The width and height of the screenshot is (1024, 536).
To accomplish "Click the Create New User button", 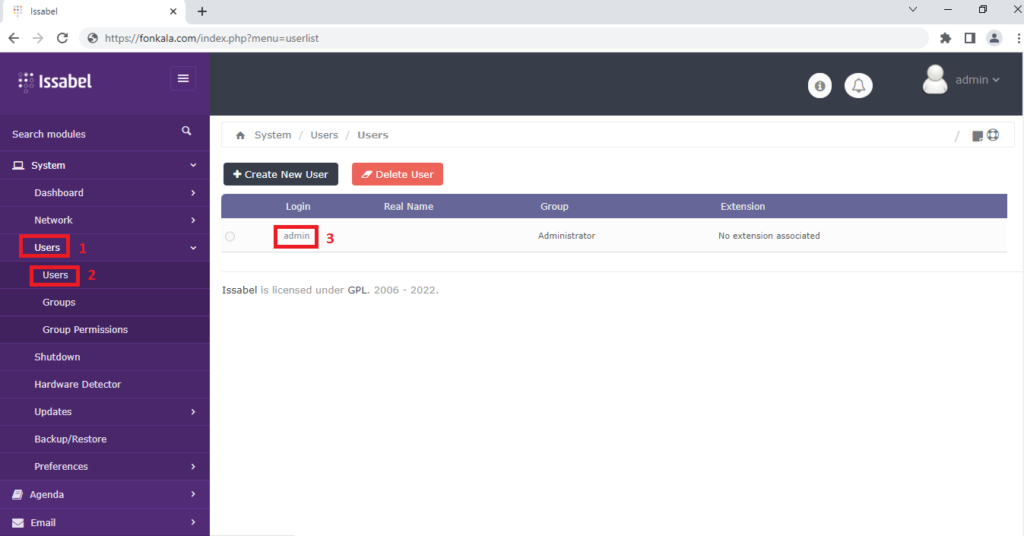I will pyautogui.click(x=281, y=174).
